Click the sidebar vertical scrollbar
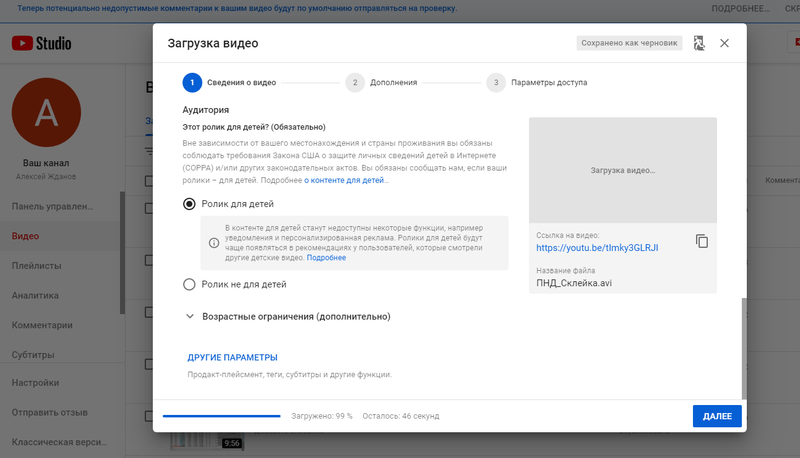This screenshot has width=800, height=458. pos(122,252)
